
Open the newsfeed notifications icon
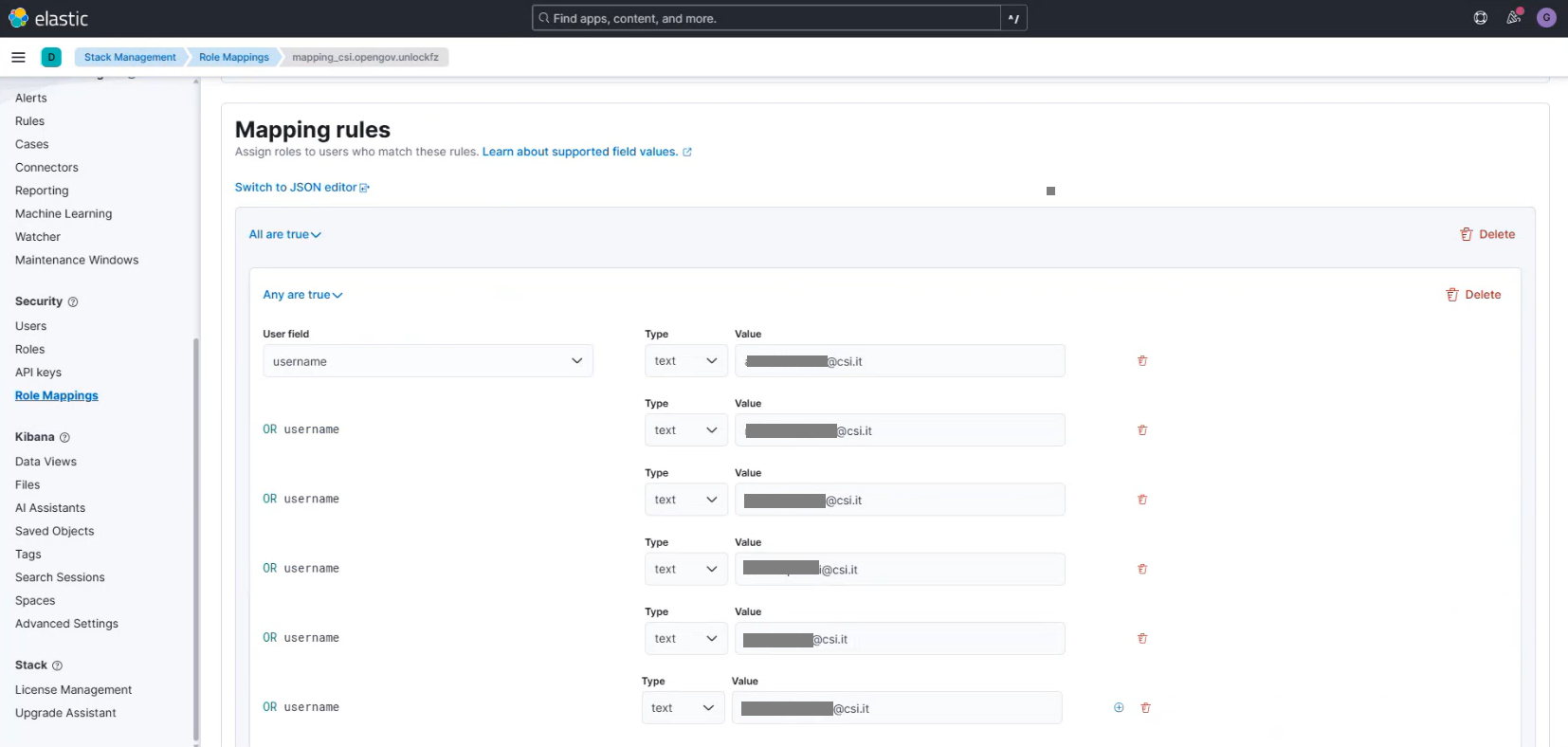[1513, 17]
